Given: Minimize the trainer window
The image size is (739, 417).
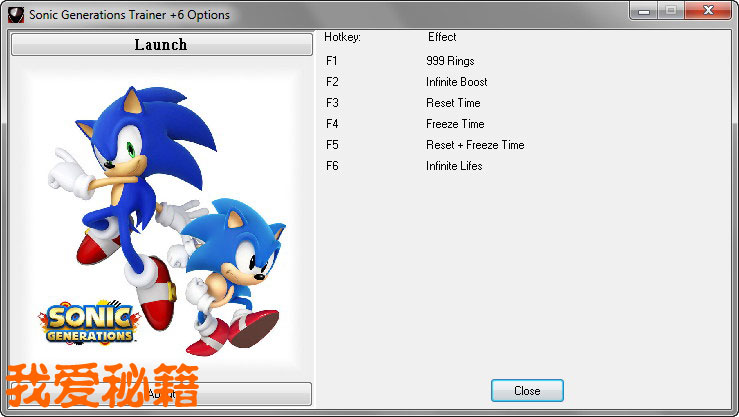Looking at the screenshot, I should (643, 11).
